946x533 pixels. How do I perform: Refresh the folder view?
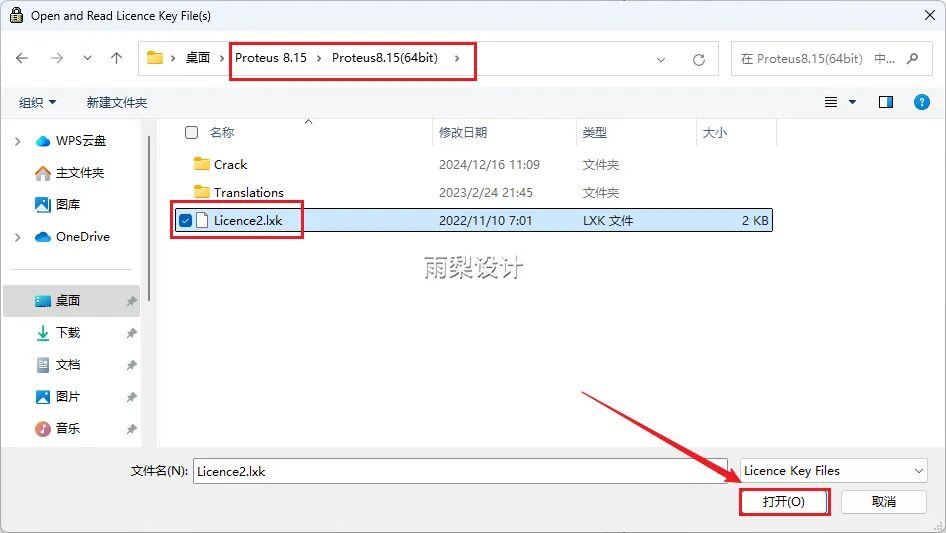699,59
